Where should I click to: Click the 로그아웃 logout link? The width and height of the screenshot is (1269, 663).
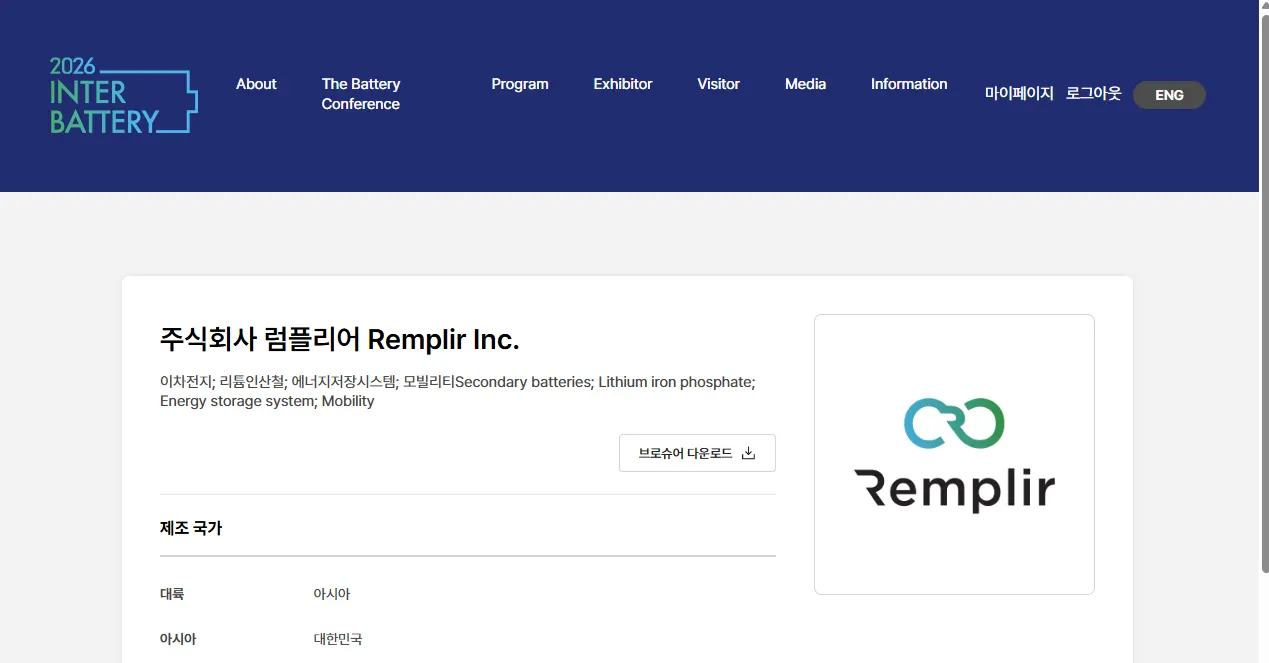coord(1093,93)
